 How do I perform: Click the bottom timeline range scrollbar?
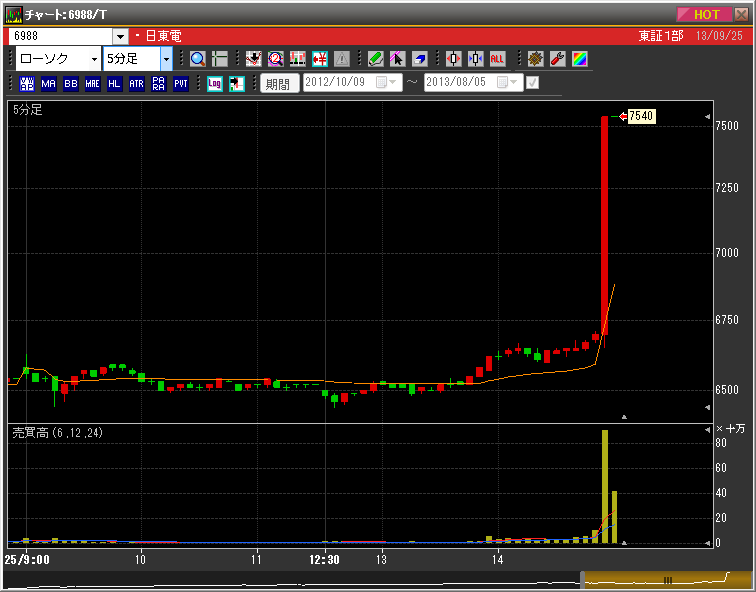(653, 579)
